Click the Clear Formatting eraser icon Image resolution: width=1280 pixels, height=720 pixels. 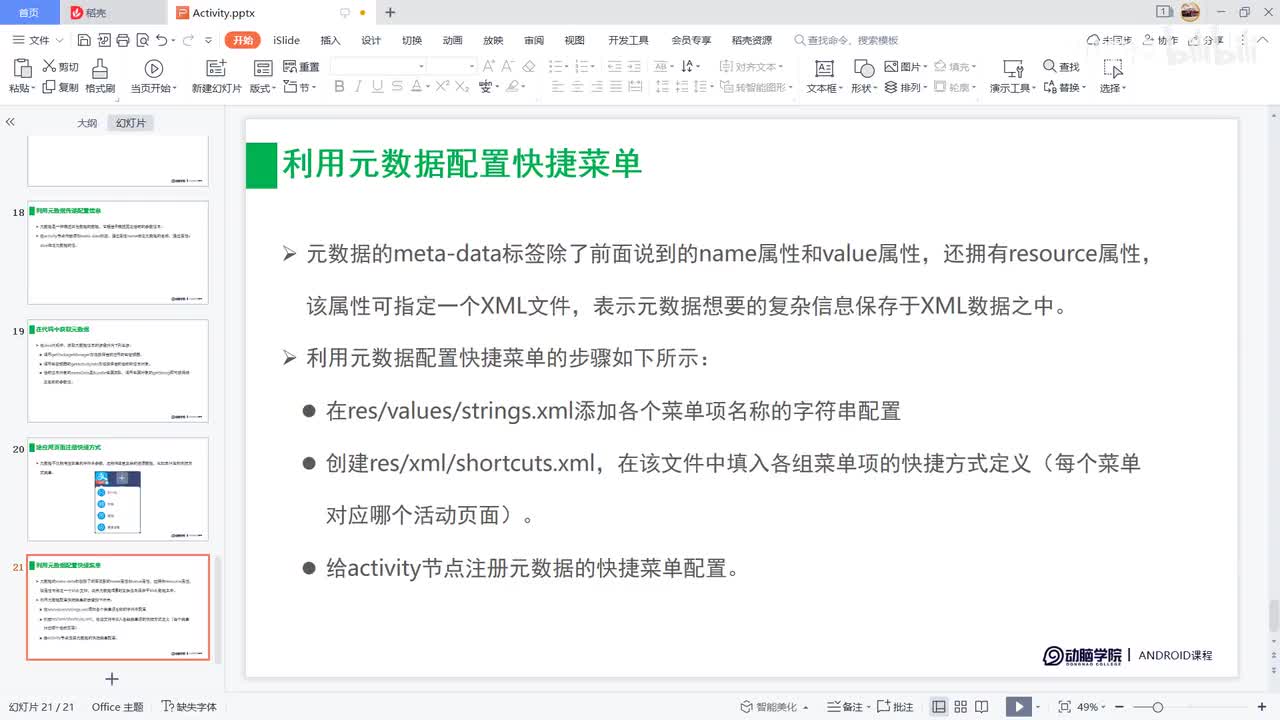(529, 66)
